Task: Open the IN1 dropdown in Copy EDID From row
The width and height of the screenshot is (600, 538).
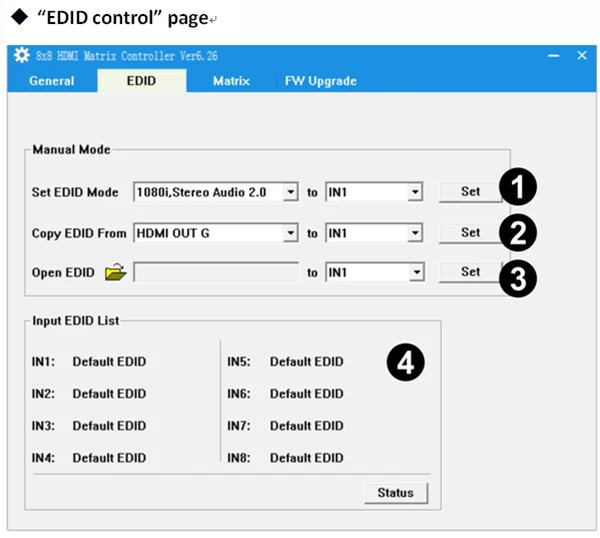Action: [415, 233]
